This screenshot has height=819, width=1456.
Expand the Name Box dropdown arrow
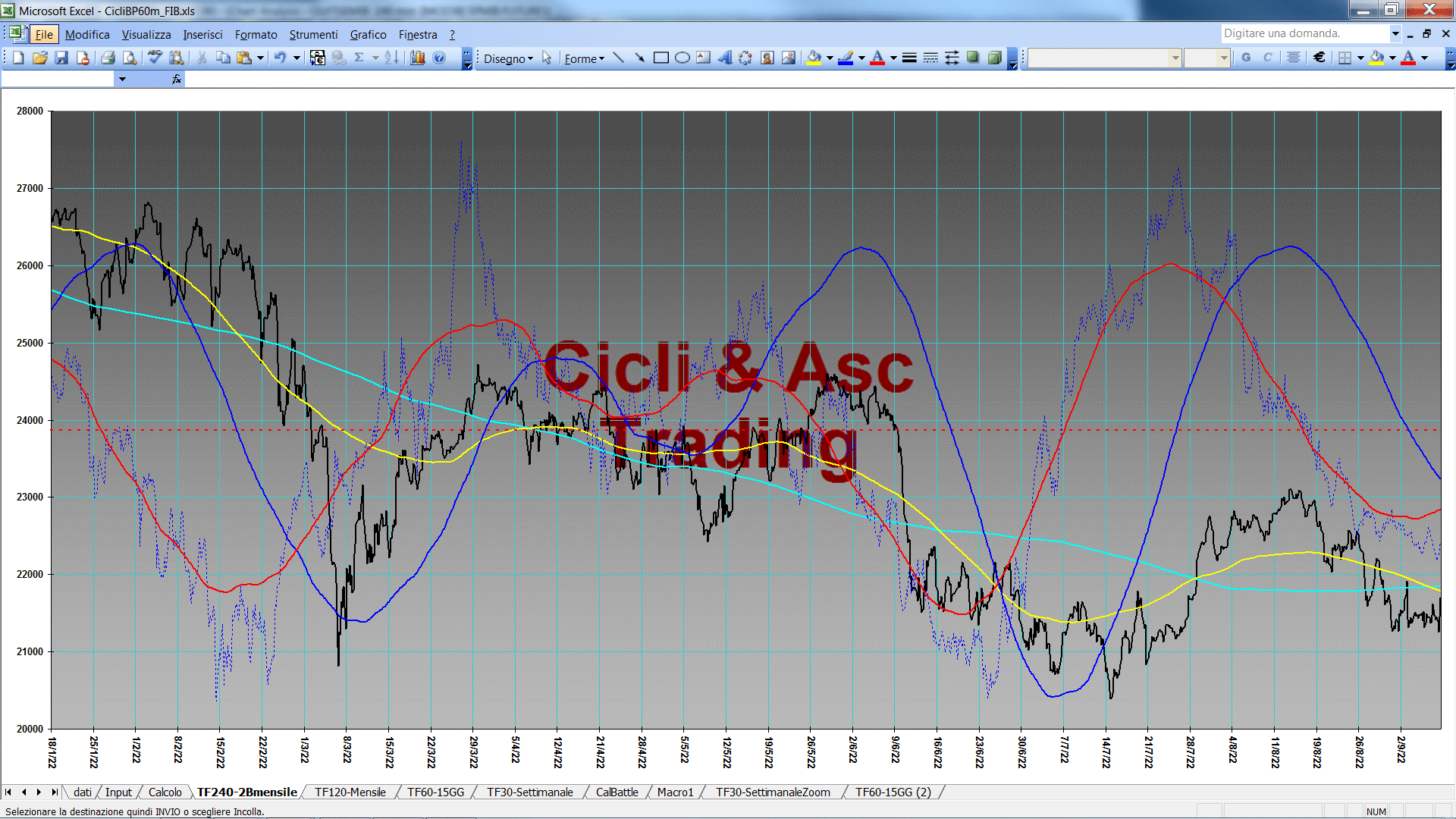[x=122, y=79]
